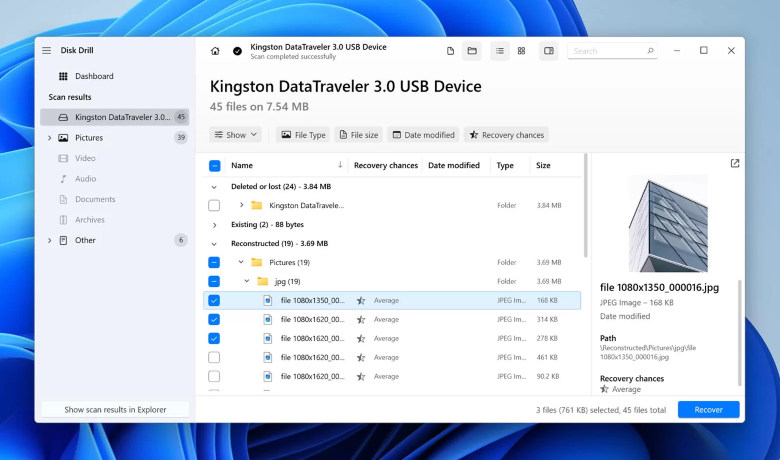Click the Recover button
Image resolution: width=780 pixels, height=460 pixels.
(x=708, y=409)
